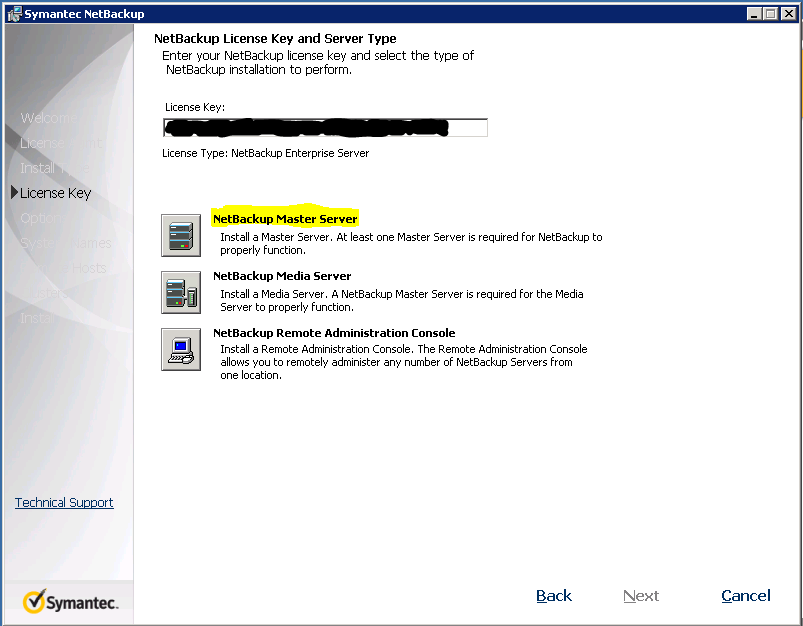Go Back to the previous step
Viewport: 803px width, 626px height.
coord(554,596)
